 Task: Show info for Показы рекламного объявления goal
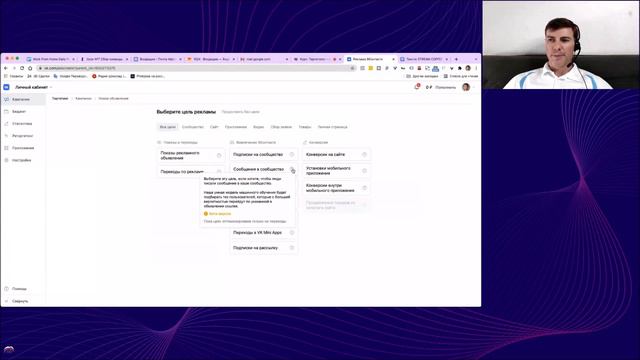pyautogui.click(x=219, y=156)
